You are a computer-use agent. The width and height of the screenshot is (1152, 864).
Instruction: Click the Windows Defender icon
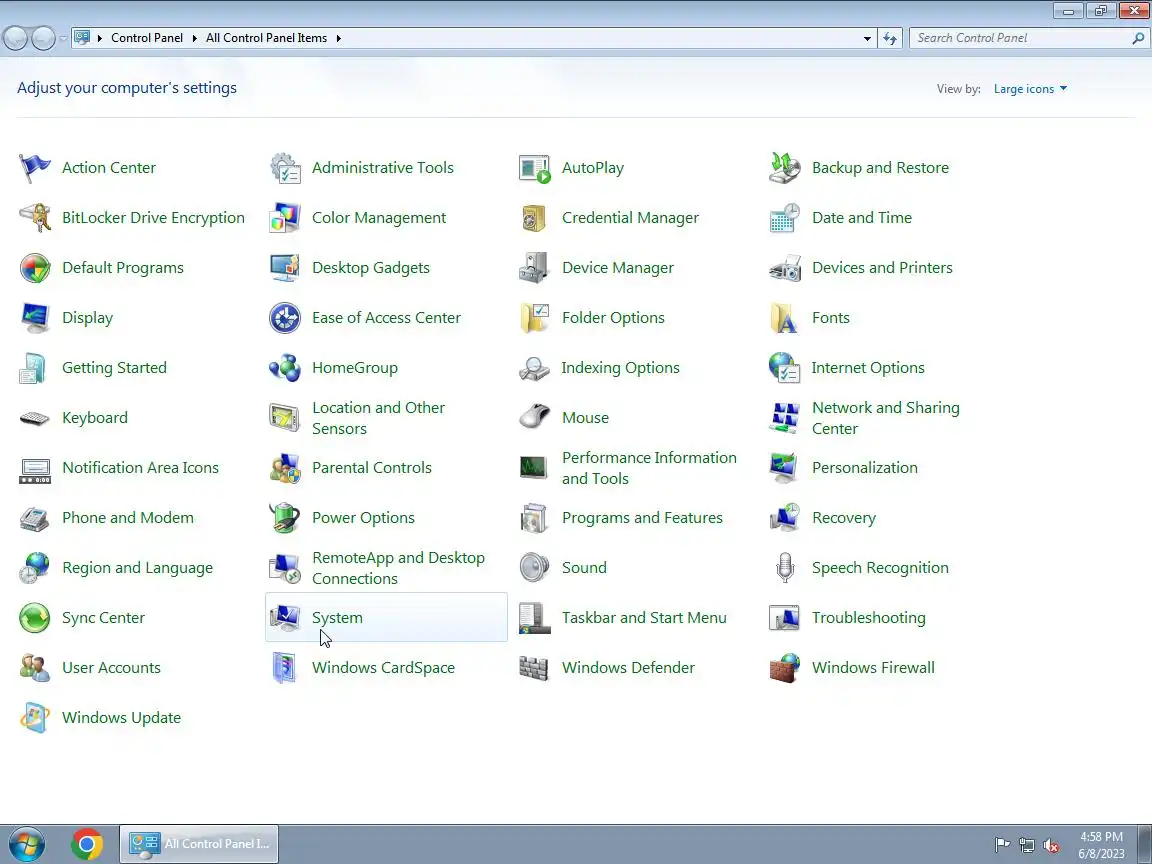pyautogui.click(x=534, y=668)
